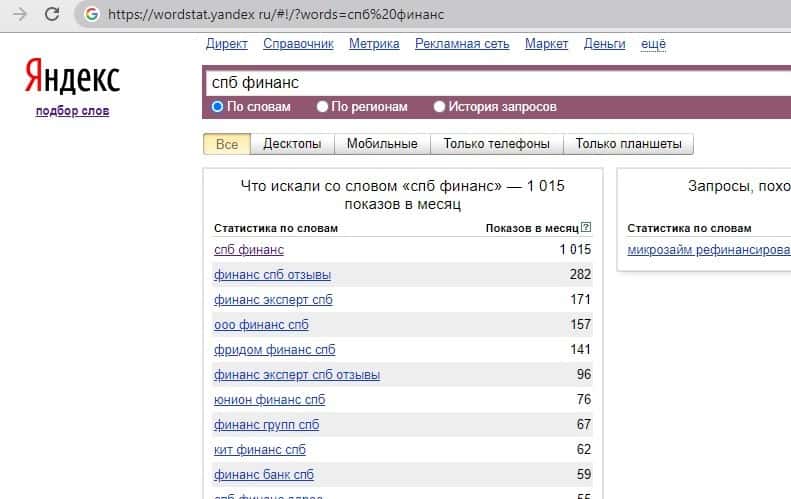Open the Маркет link

click(x=546, y=44)
